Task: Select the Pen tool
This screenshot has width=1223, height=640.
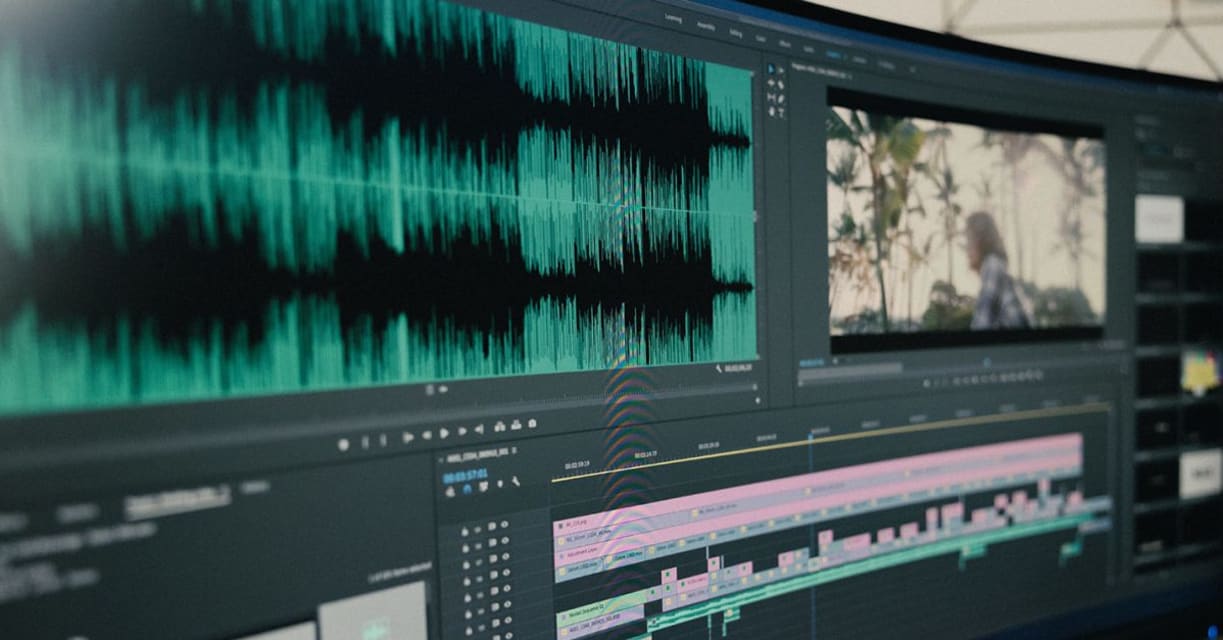Action: click(x=781, y=99)
